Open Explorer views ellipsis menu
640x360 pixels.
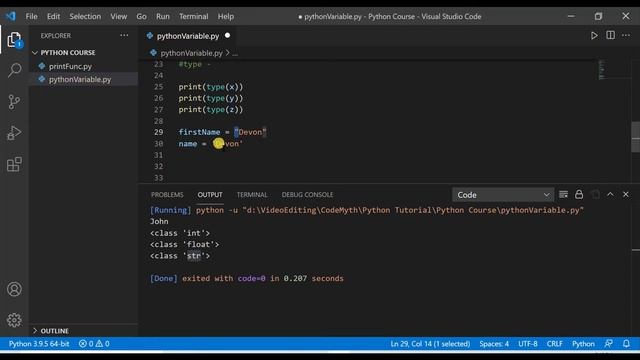124,36
